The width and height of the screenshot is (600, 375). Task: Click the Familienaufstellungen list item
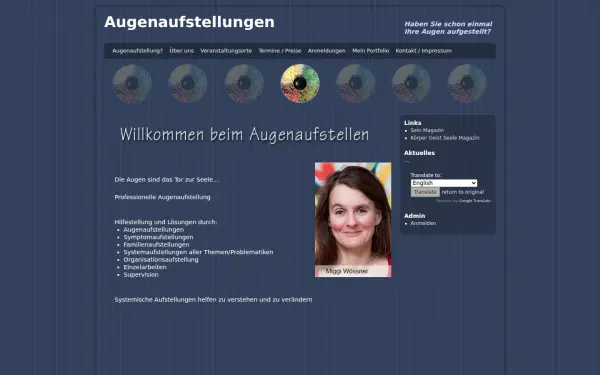(x=156, y=245)
